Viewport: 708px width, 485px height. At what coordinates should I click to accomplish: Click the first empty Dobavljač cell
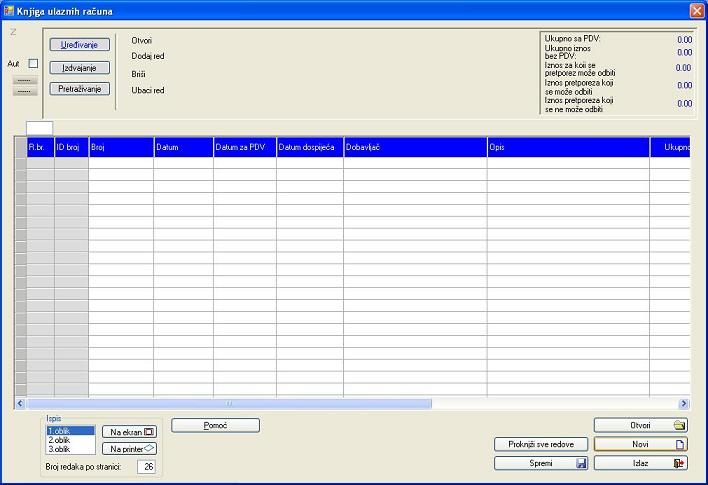point(415,163)
